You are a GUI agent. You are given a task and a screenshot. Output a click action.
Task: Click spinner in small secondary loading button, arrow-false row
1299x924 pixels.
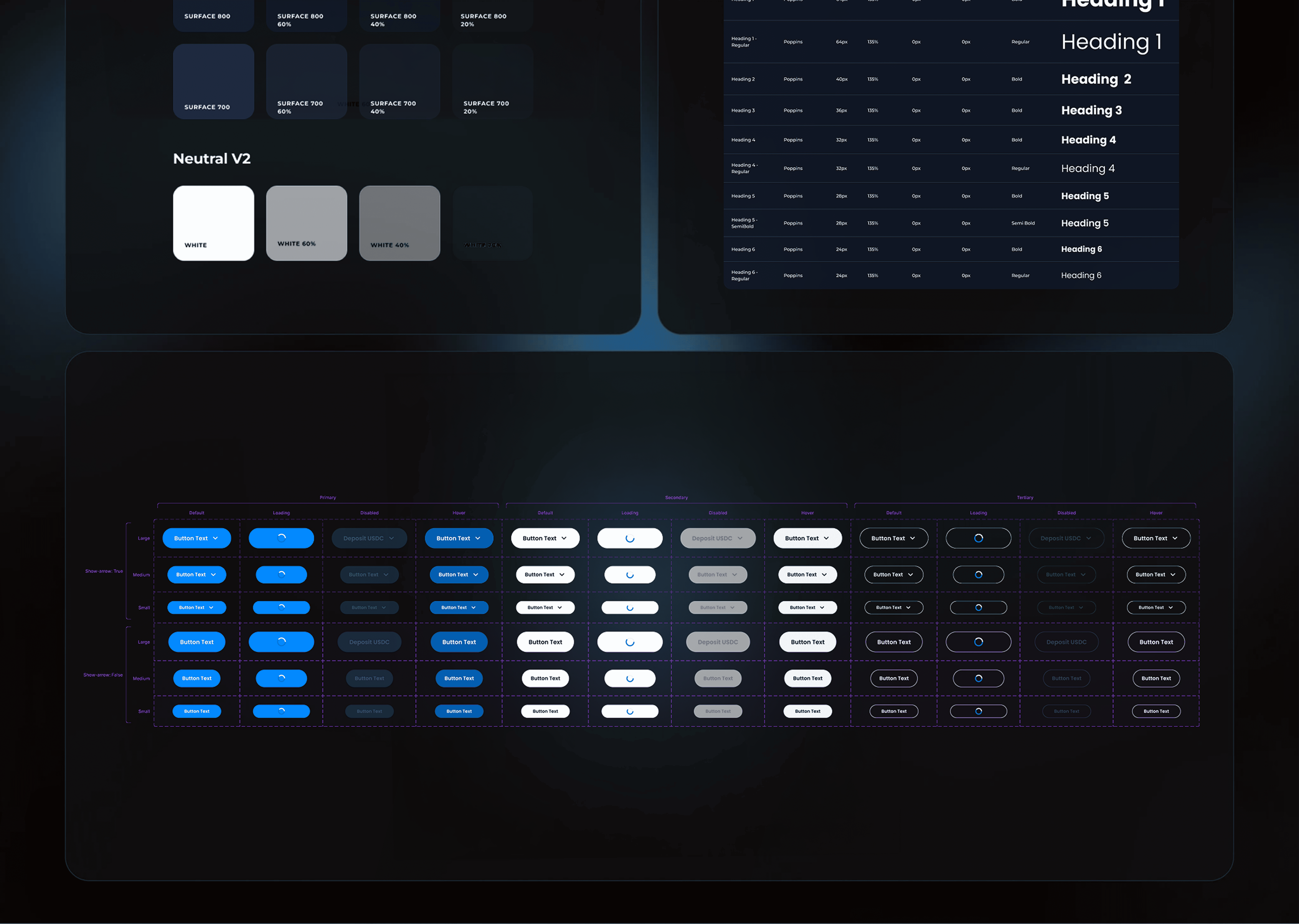[630, 711]
